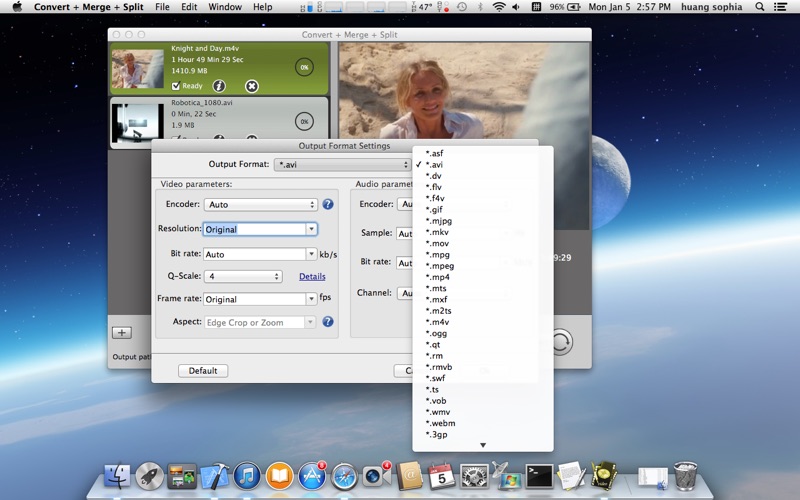800x500 pixels.
Task: Open the video Encoder dropdown set to Auto
Action: click(x=261, y=204)
